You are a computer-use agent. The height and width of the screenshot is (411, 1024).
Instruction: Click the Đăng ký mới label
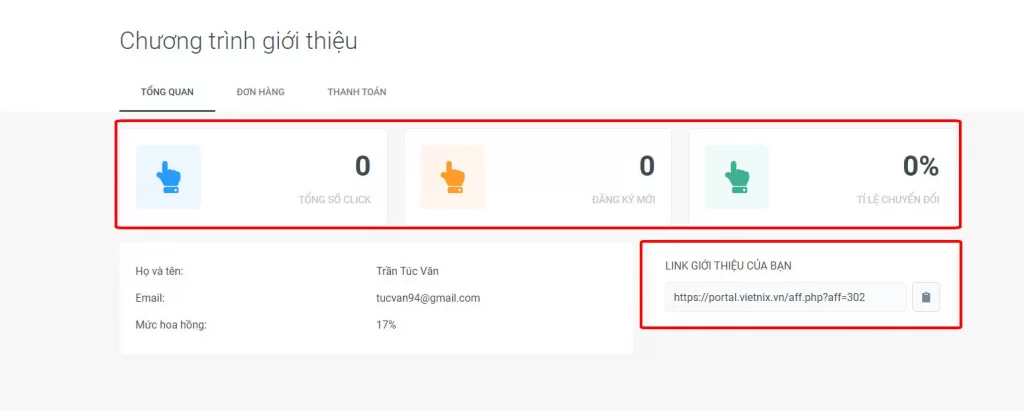tap(623, 200)
